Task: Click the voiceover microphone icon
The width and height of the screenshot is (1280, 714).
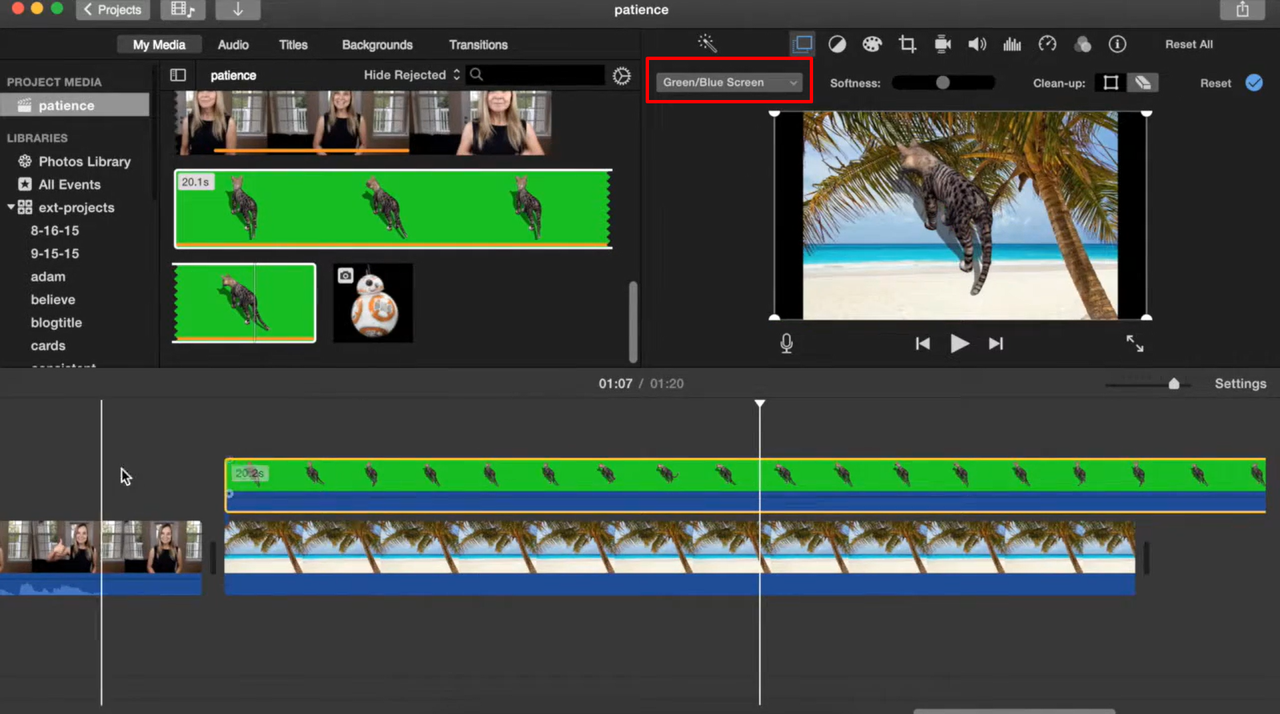Action: tap(786, 343)
